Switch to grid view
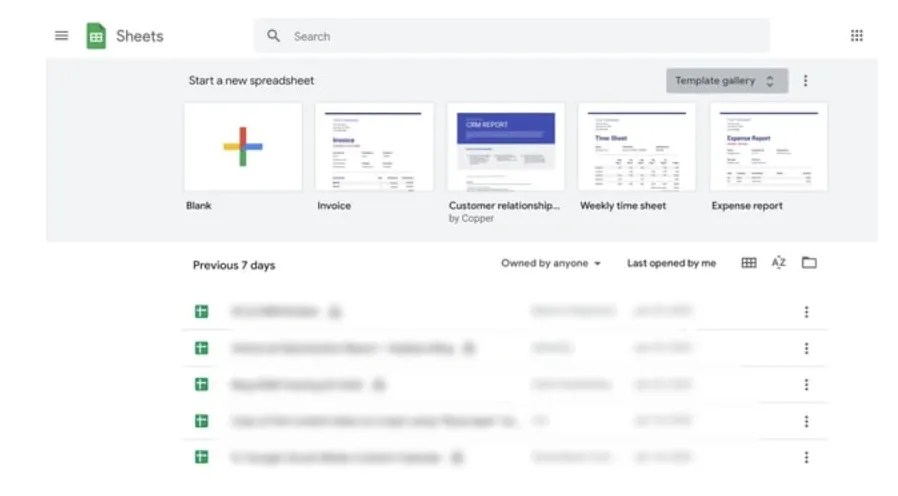 click(x=749, y=263)
